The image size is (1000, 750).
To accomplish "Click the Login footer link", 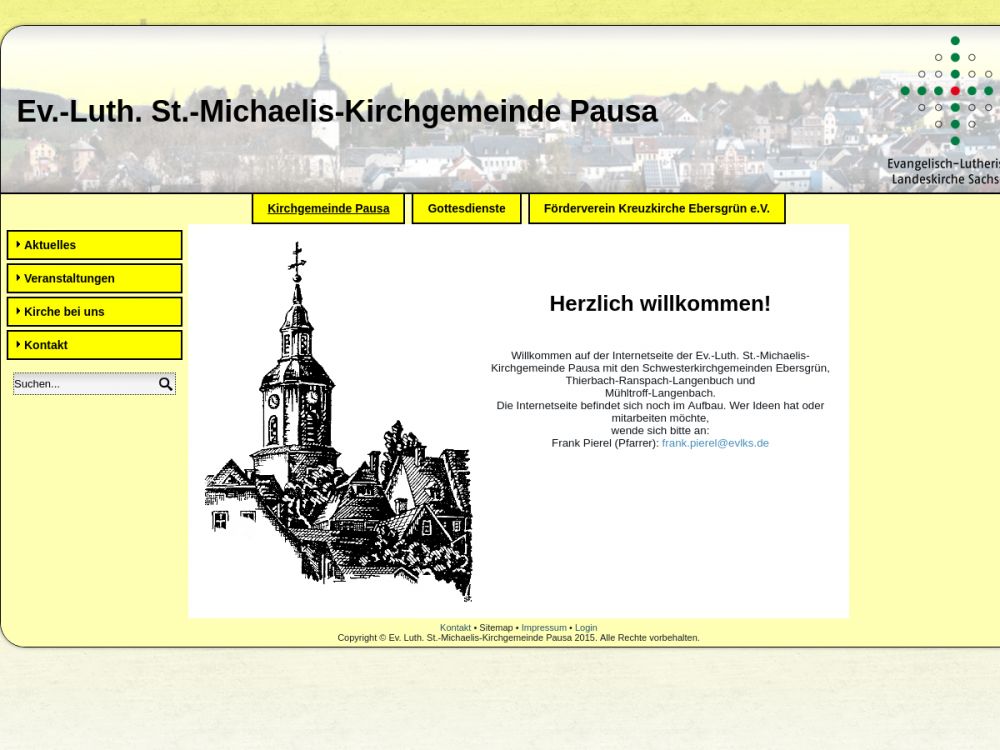I will pyautogui.click(x=586, y=628).
